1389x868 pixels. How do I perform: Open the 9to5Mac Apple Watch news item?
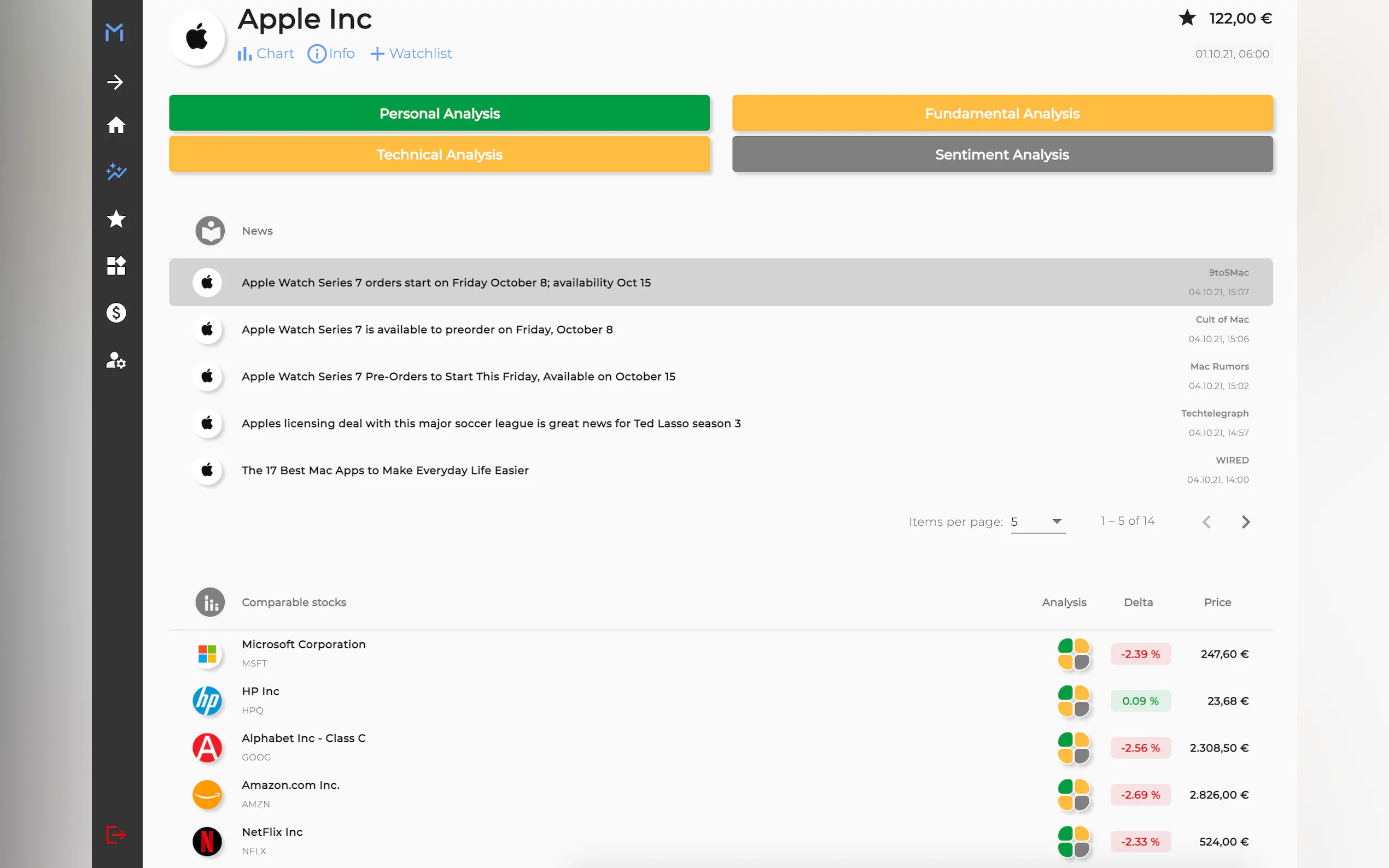tap(446, 283)
